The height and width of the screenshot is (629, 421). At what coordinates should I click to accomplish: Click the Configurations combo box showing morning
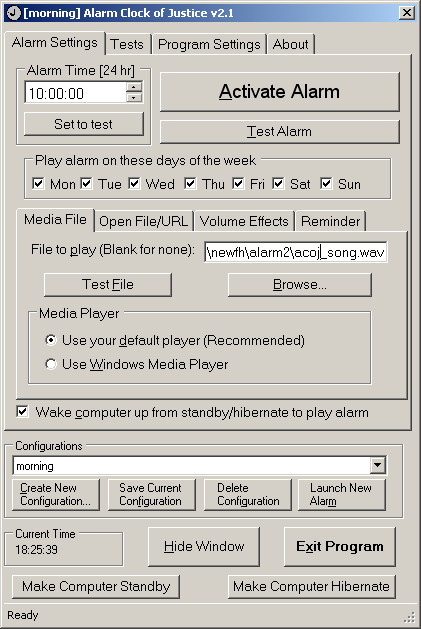(x=199, y=466)
